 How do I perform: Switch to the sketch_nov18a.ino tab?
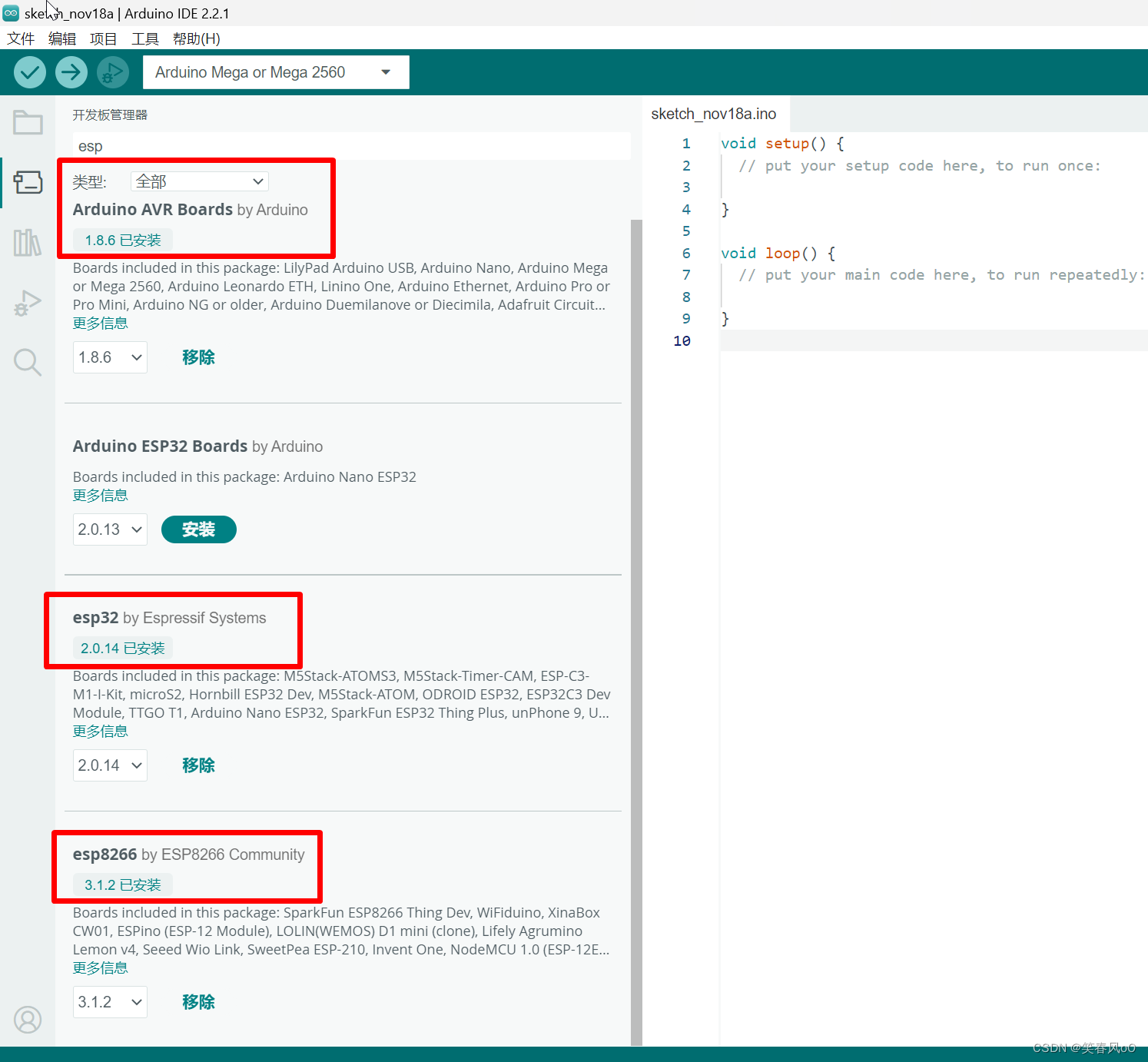[713, 114]
